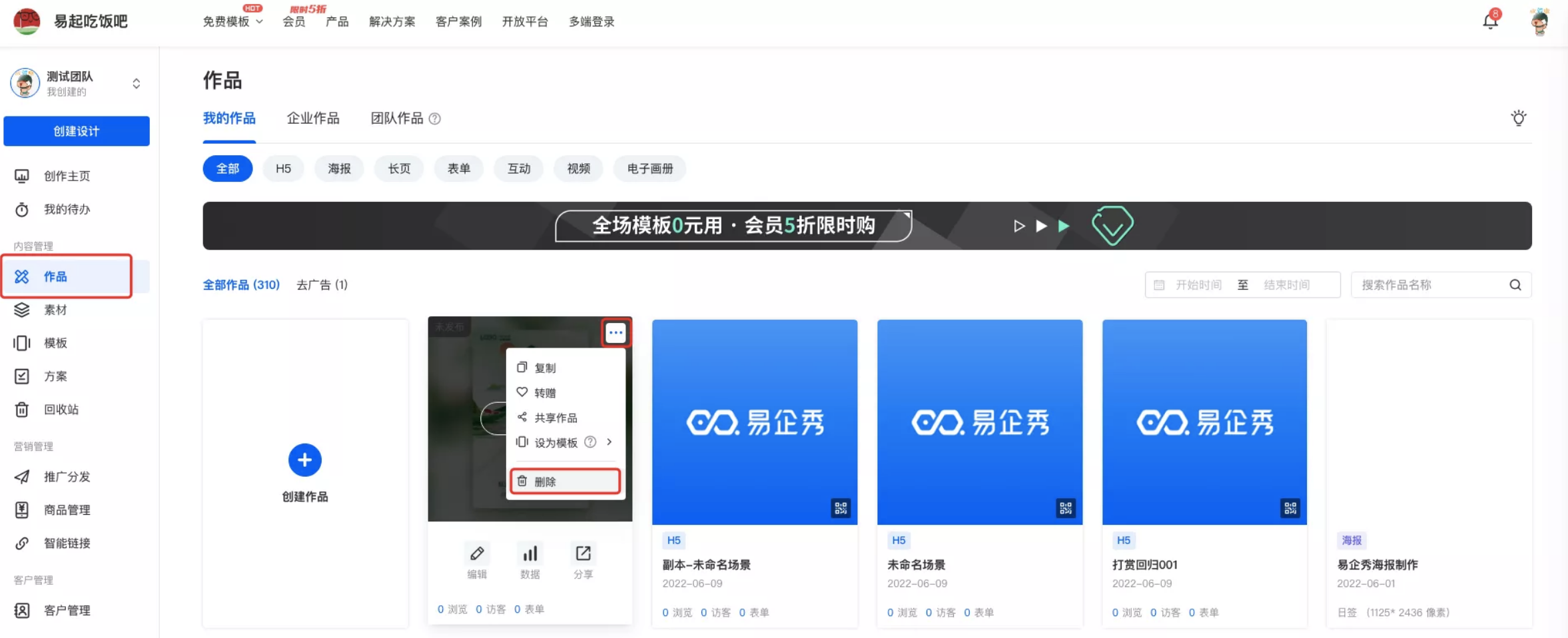
Task: Open 客户案例 in the top navigation
Action: click(x=458, y=21)
